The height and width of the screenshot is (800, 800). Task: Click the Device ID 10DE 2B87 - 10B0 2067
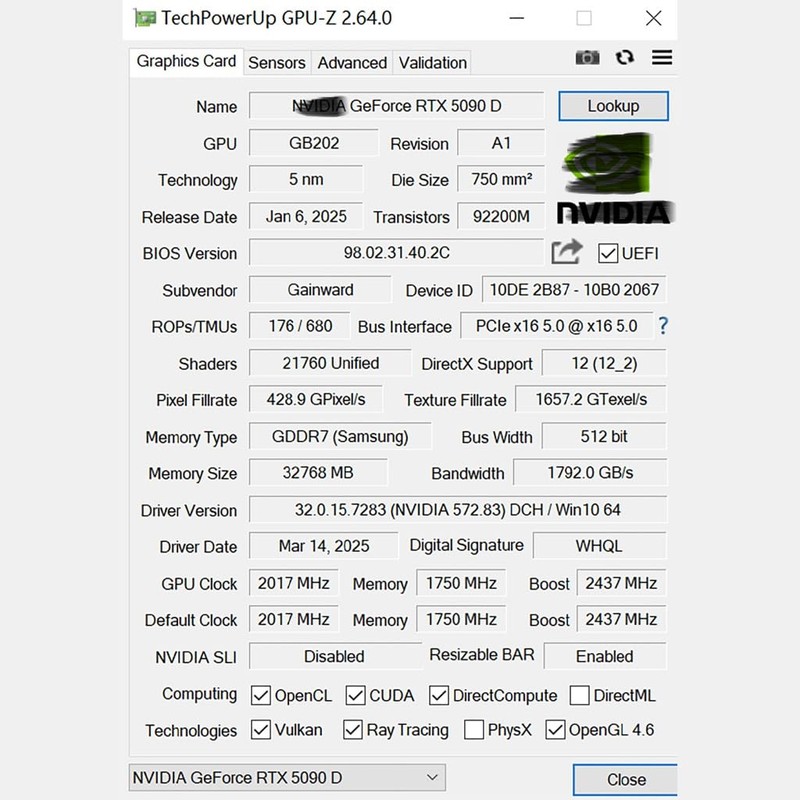pyautogui.click(x=574, y=290)
